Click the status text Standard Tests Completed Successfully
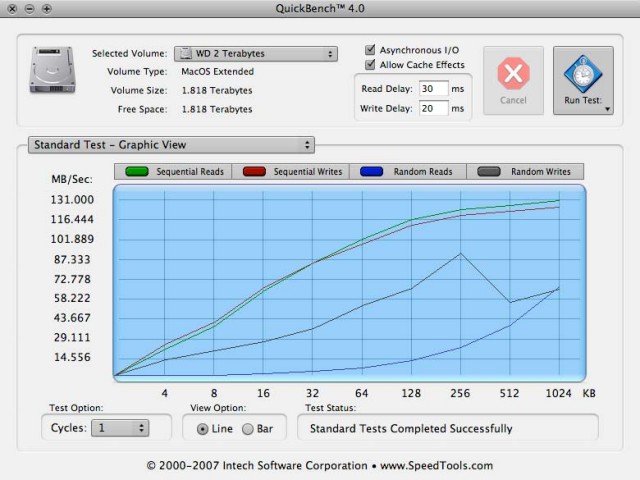 (411, 429)
